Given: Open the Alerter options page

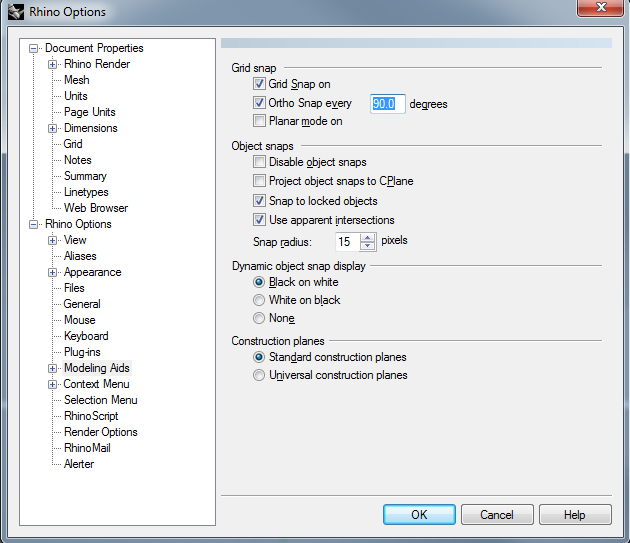Looking at the screenshot, I should [79, 464].
